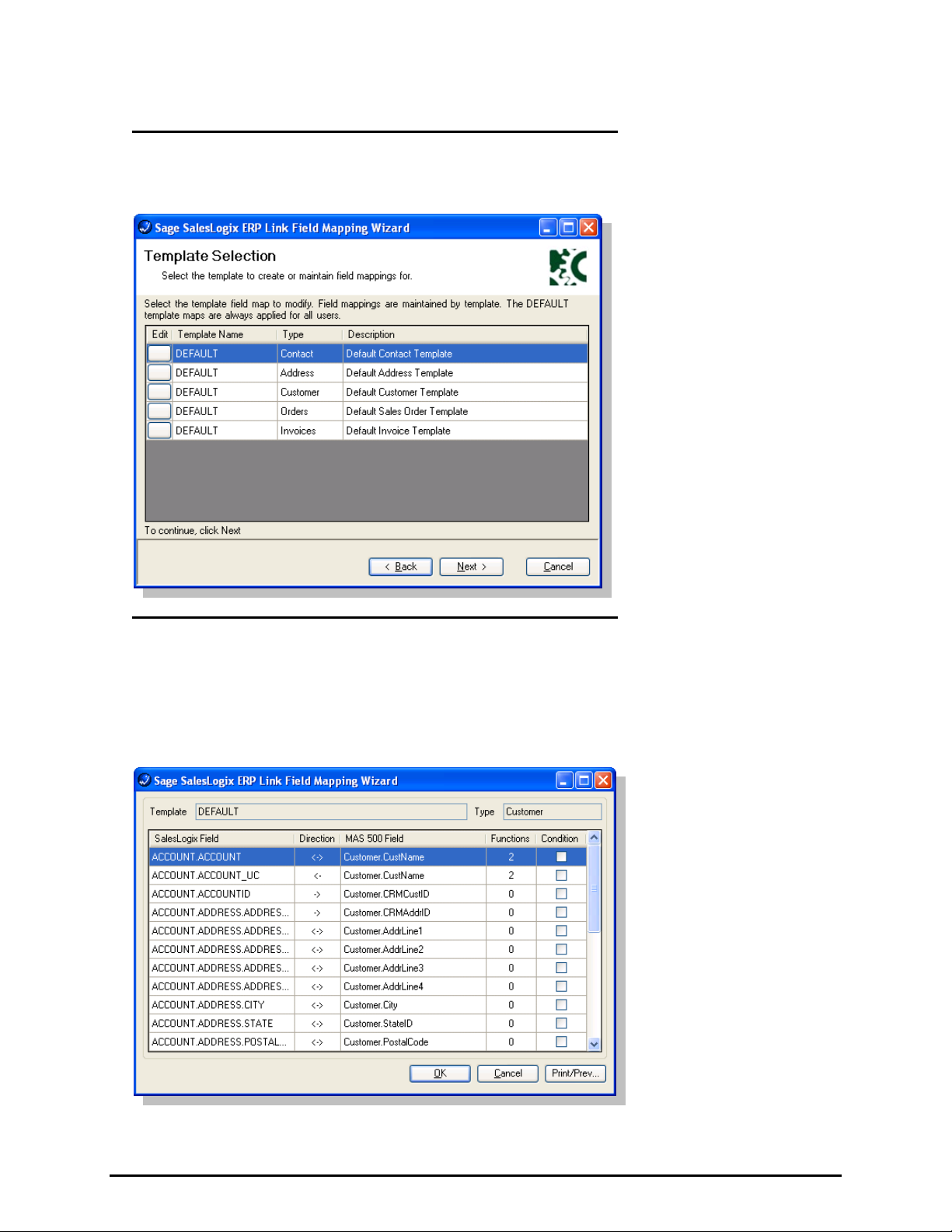Click the Type field showing Customer
952x1232 pixels.
click(x=553, y=811)
